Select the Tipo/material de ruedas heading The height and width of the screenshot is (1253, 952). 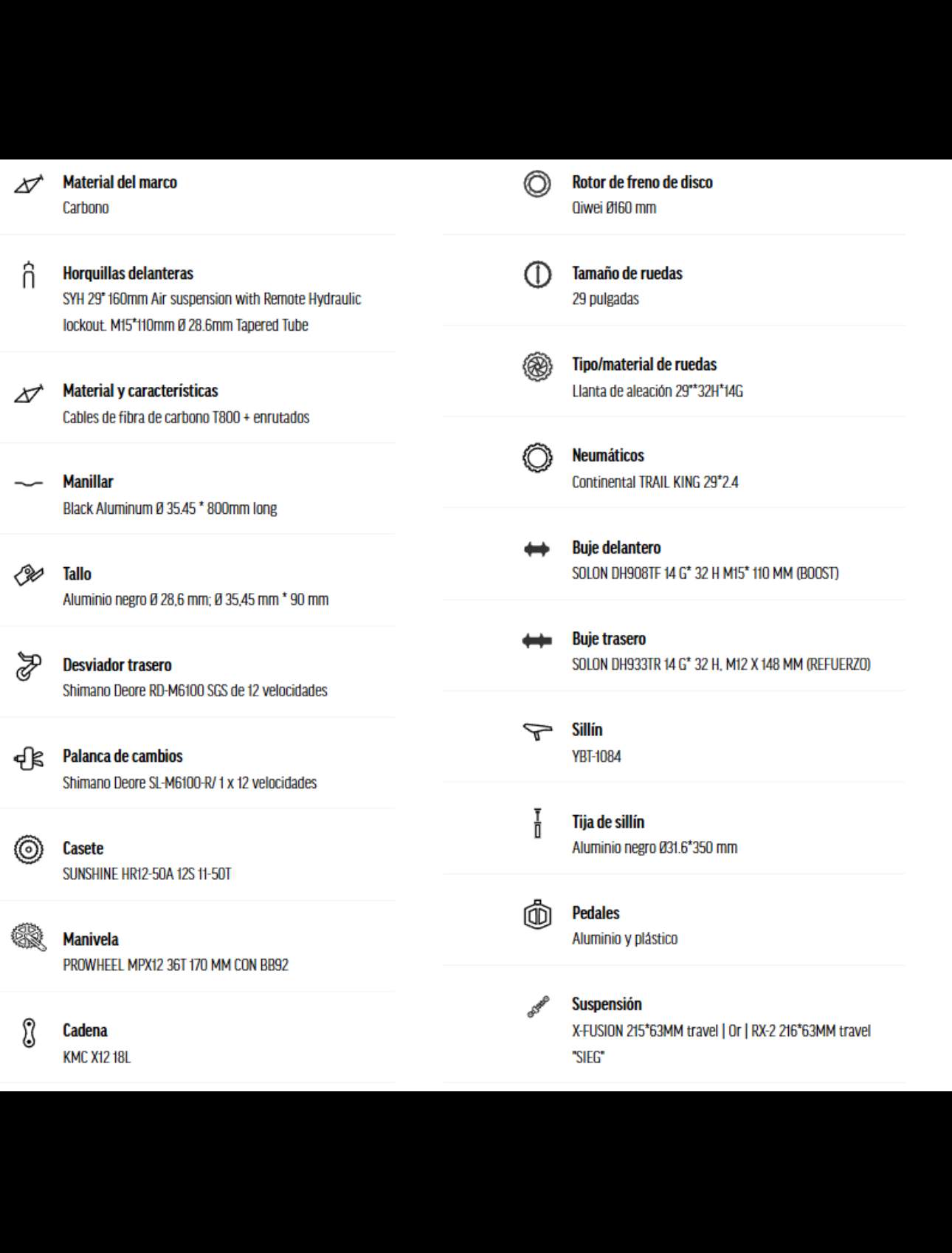click(644, 364)
